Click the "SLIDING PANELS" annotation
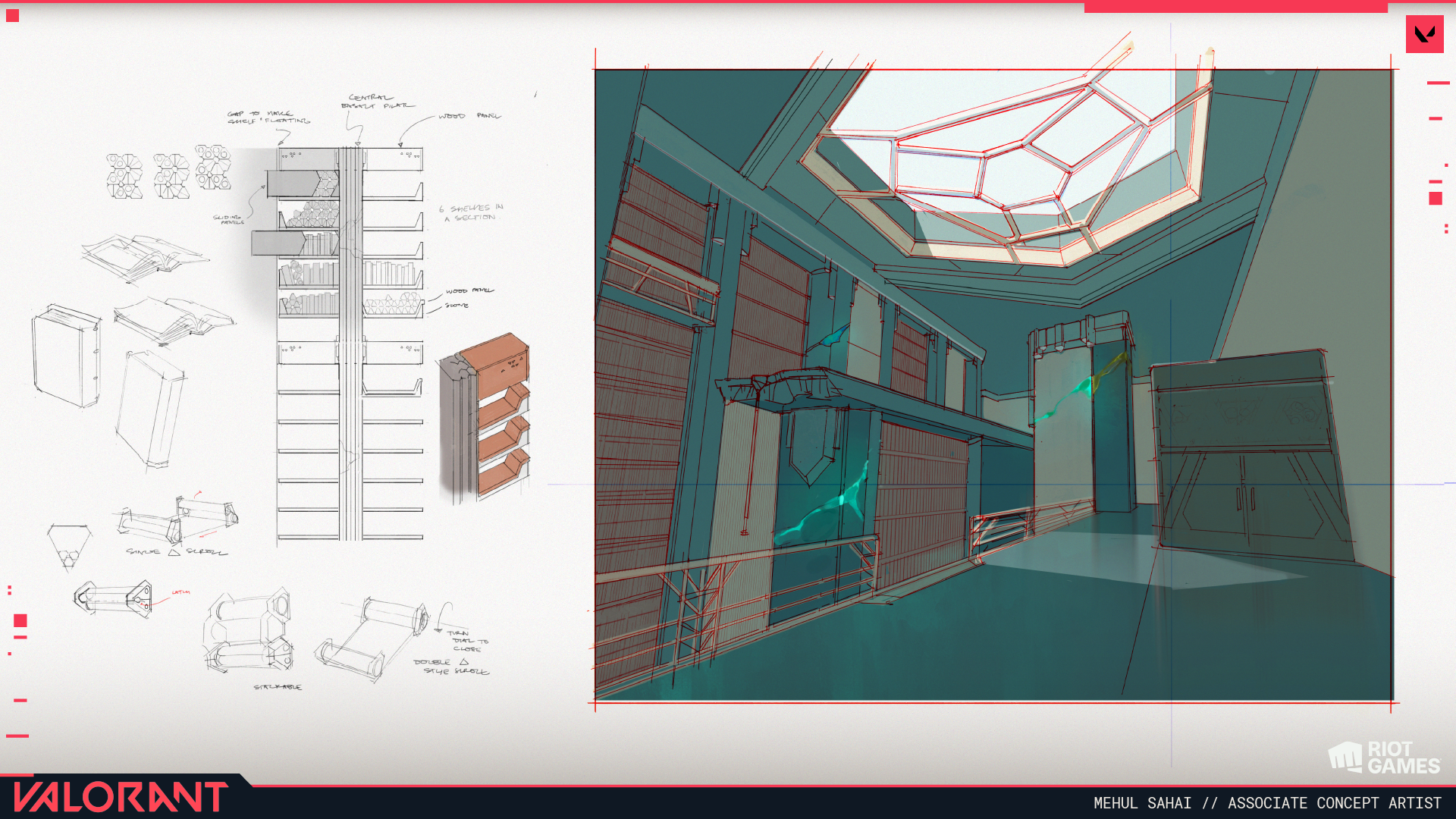The image size is (1456, 819). pyautogui.click(x=229, y=219)
